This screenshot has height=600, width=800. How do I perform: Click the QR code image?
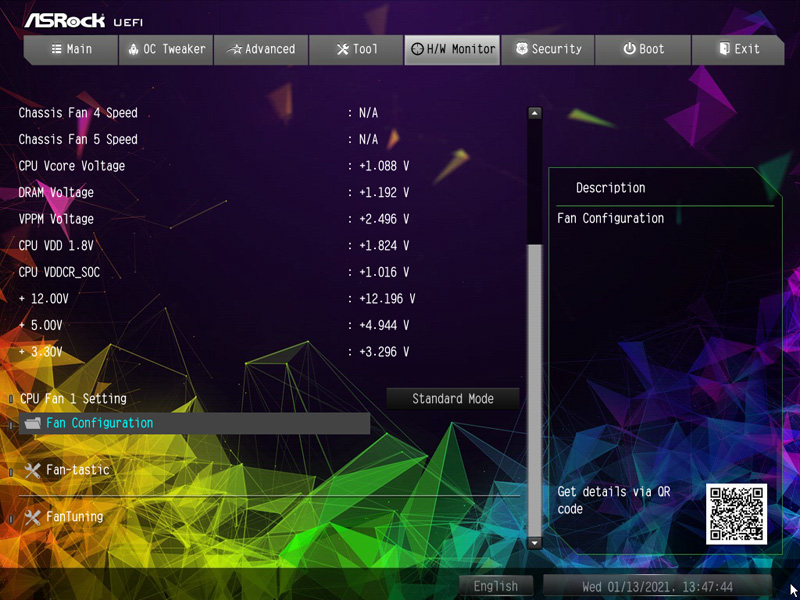point(736,514)
